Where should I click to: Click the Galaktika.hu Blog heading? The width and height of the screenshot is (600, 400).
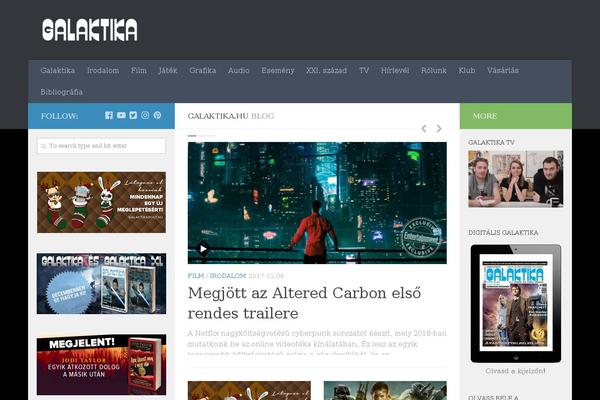231,116
